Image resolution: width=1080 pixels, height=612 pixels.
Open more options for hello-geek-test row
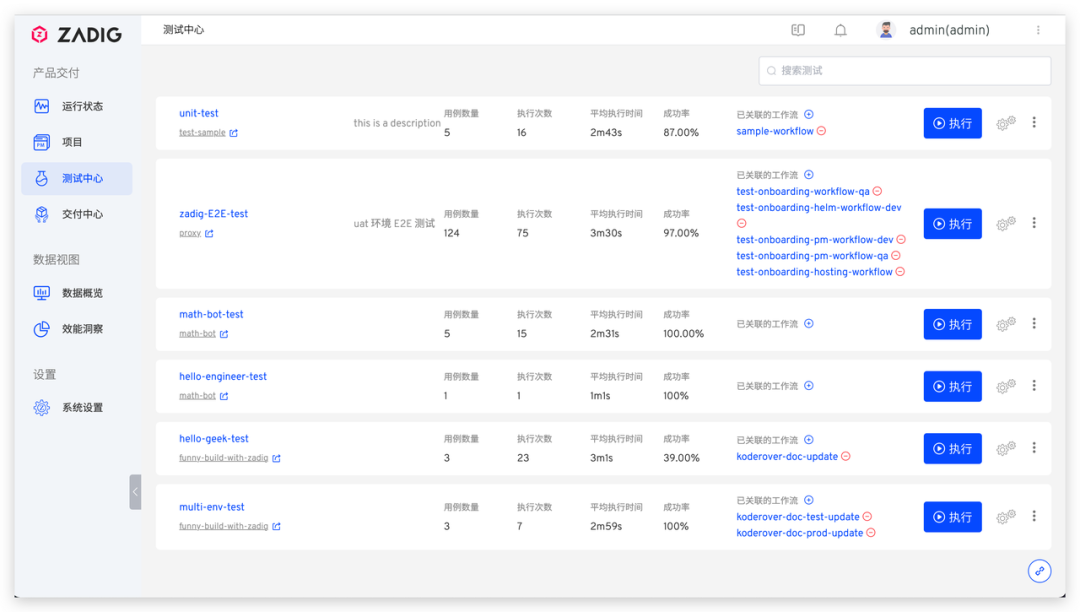pos(1034,448)
